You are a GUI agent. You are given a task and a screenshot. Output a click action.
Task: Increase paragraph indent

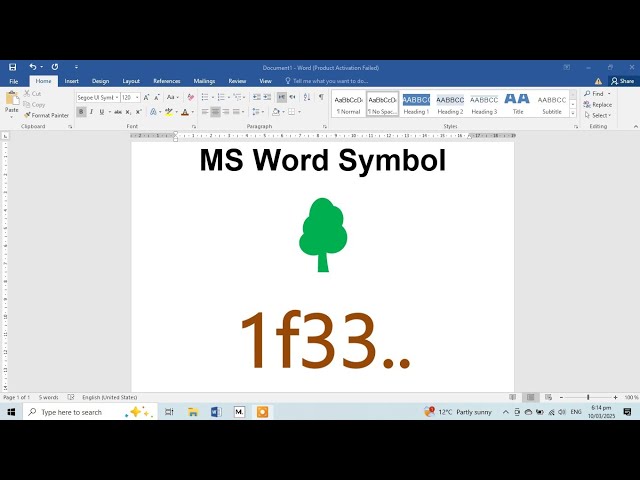[267, 97]
